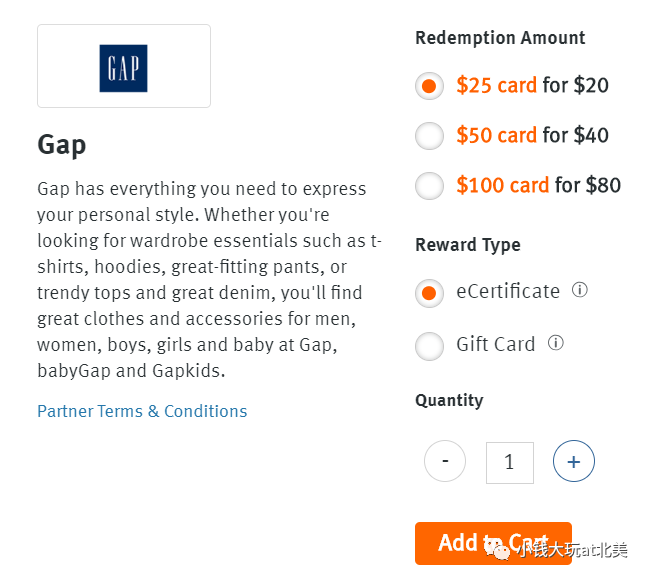Select the $100 card radio button
Viewport: 648px width, 579px height.
429,186
